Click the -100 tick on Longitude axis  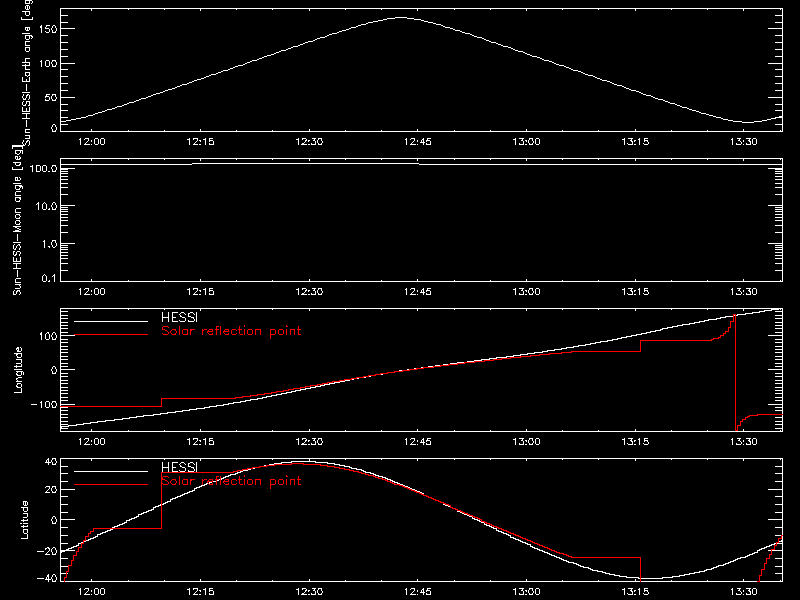point(44,404)
